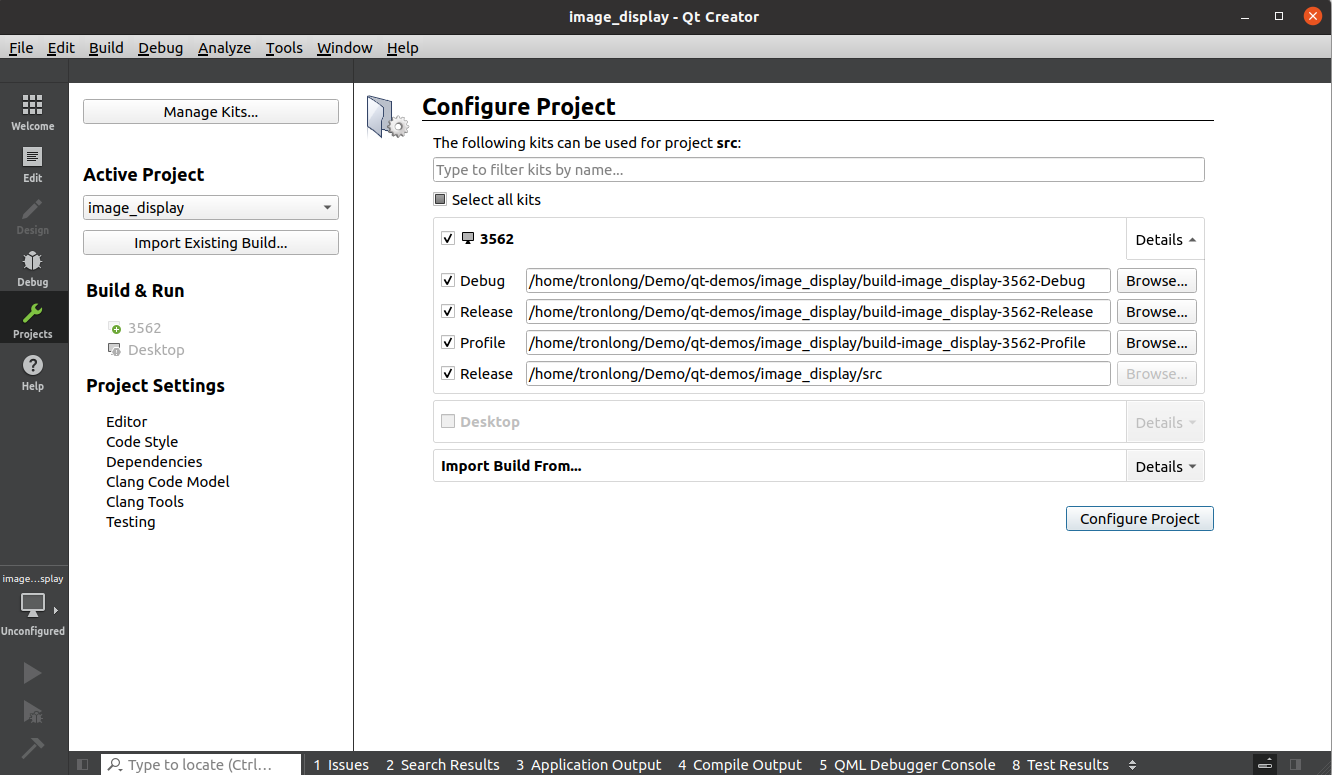Open the Search Results pane

[x=443, y=765]
